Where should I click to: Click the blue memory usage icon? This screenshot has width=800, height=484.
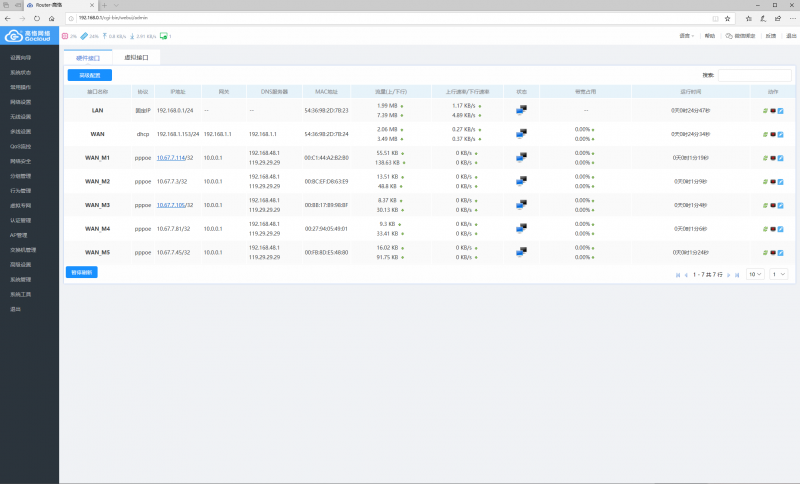[x=84, y=36]
